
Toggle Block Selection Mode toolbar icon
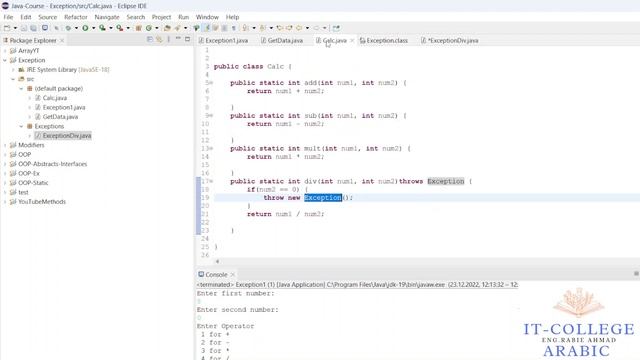(224, 28)
